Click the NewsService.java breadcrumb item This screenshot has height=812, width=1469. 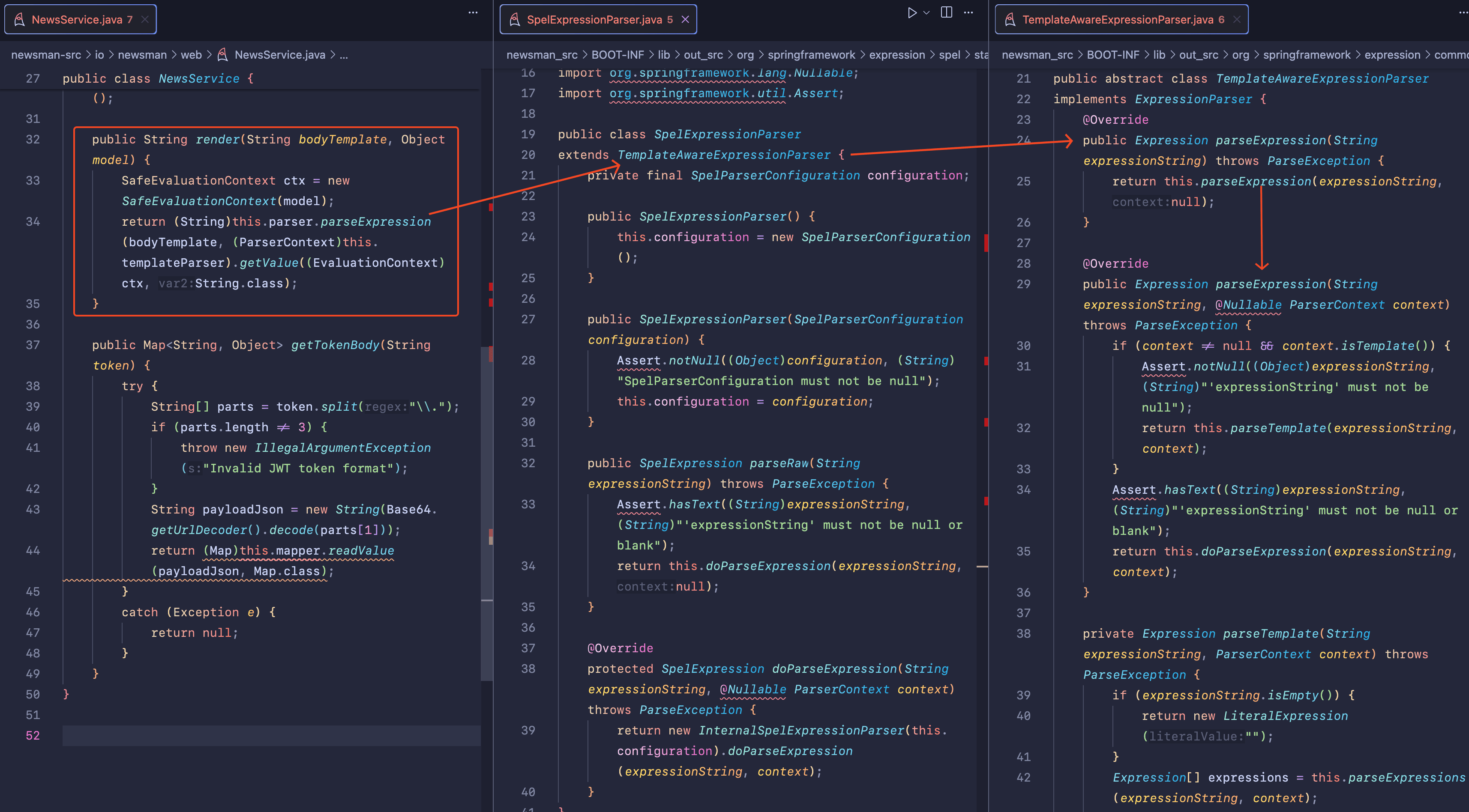click(279, 55)
